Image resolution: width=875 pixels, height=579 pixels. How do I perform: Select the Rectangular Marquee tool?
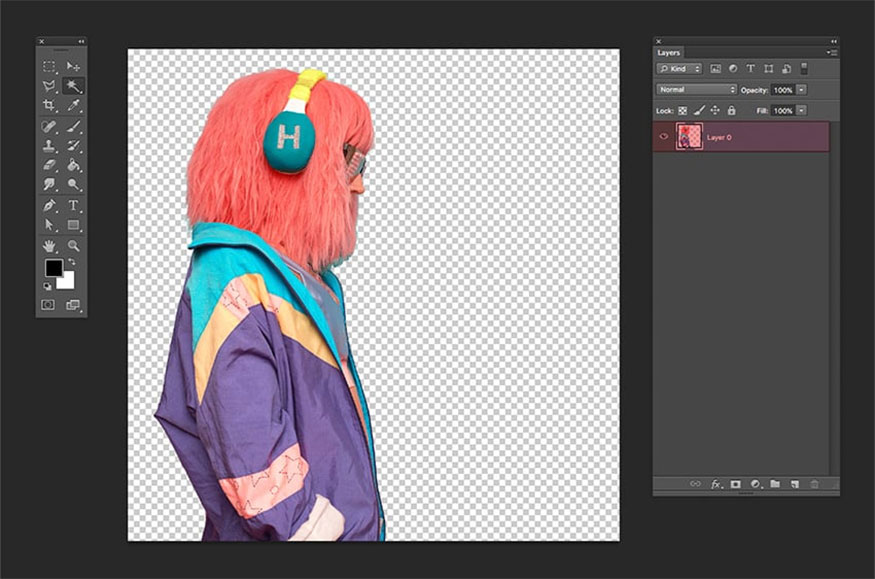(x=49, y=66)
